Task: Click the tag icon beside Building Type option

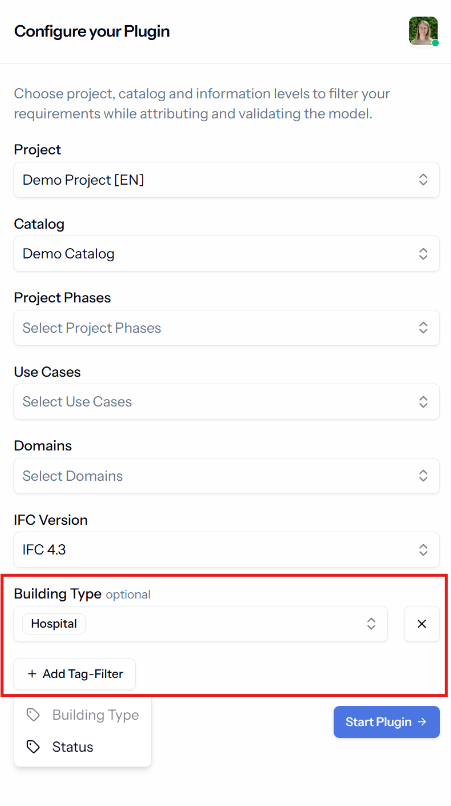Action: pyautogui.click(x=33, y=715)
